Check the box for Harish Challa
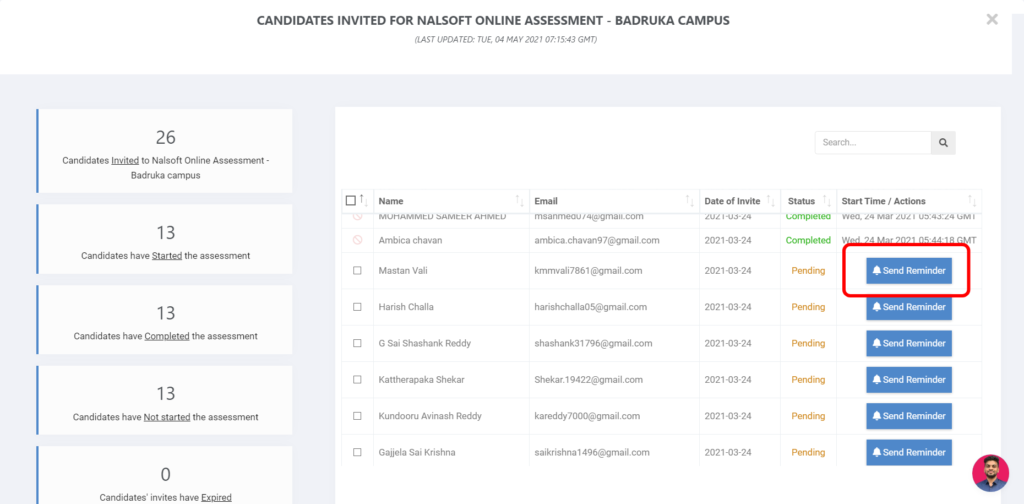The image size is (1024, 504). (357, 307)
